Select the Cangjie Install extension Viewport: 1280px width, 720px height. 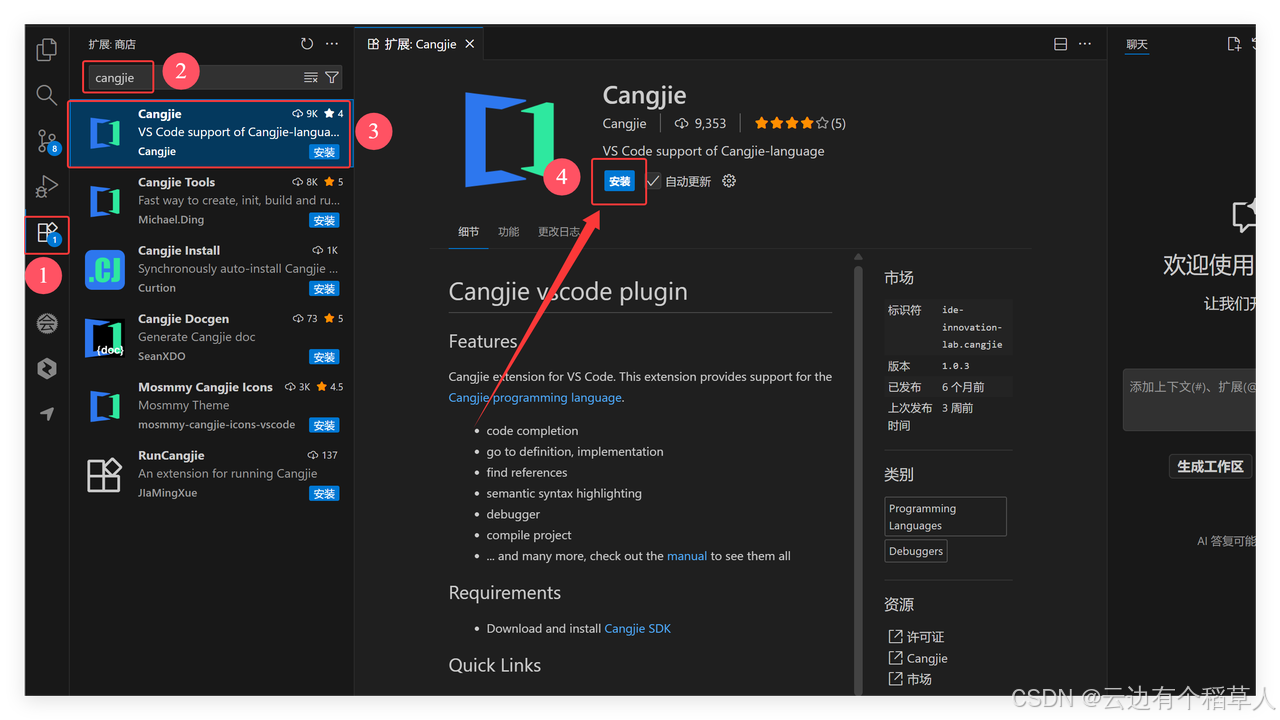click(210, 269)
